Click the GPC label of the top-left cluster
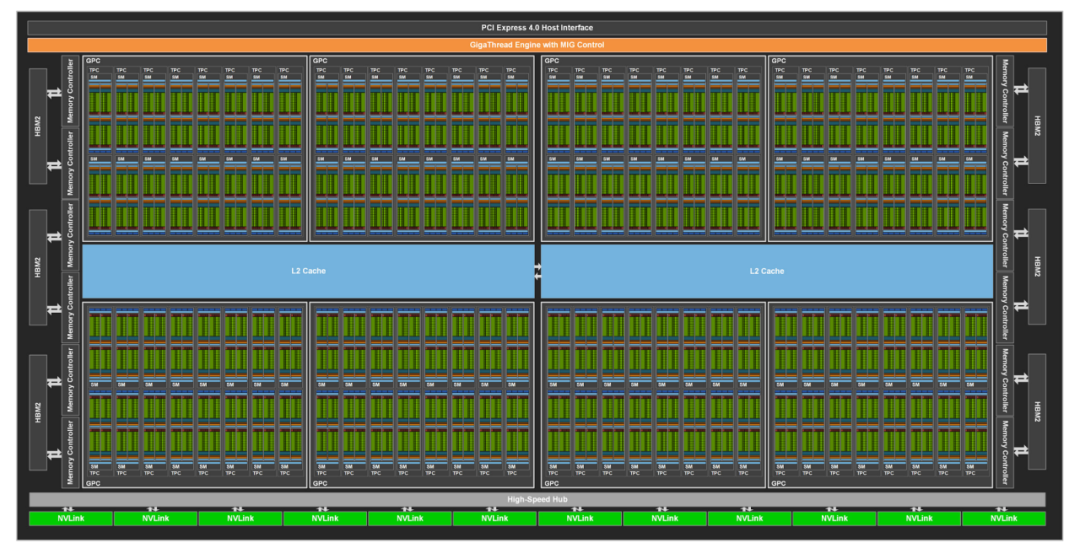This screenshot has width=1080, height=543. [x=93, y=61]
